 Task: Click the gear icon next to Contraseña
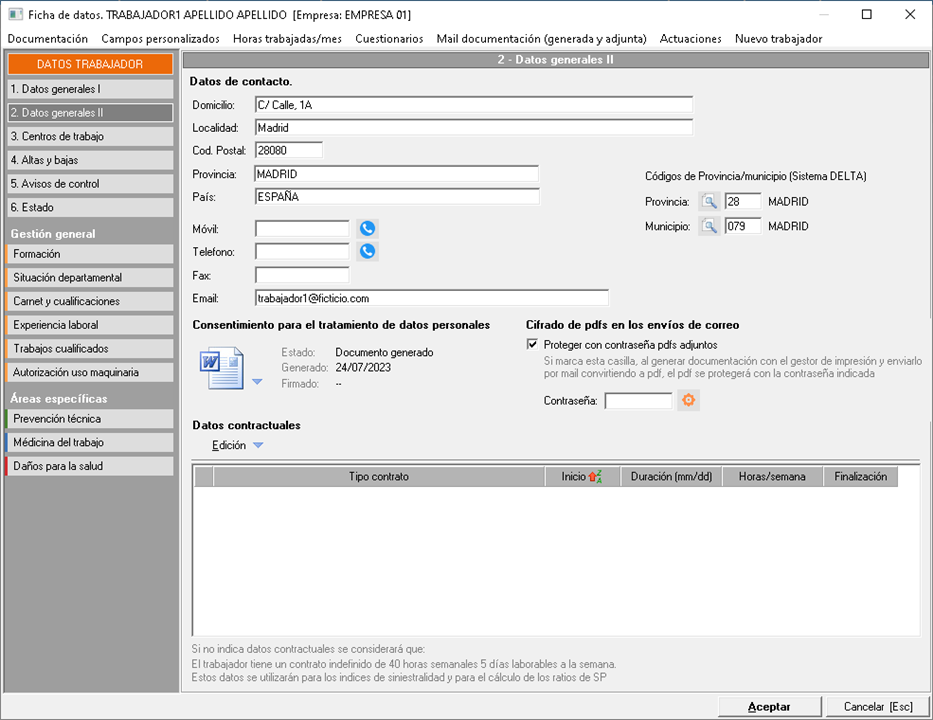click(x=688, y=401)
